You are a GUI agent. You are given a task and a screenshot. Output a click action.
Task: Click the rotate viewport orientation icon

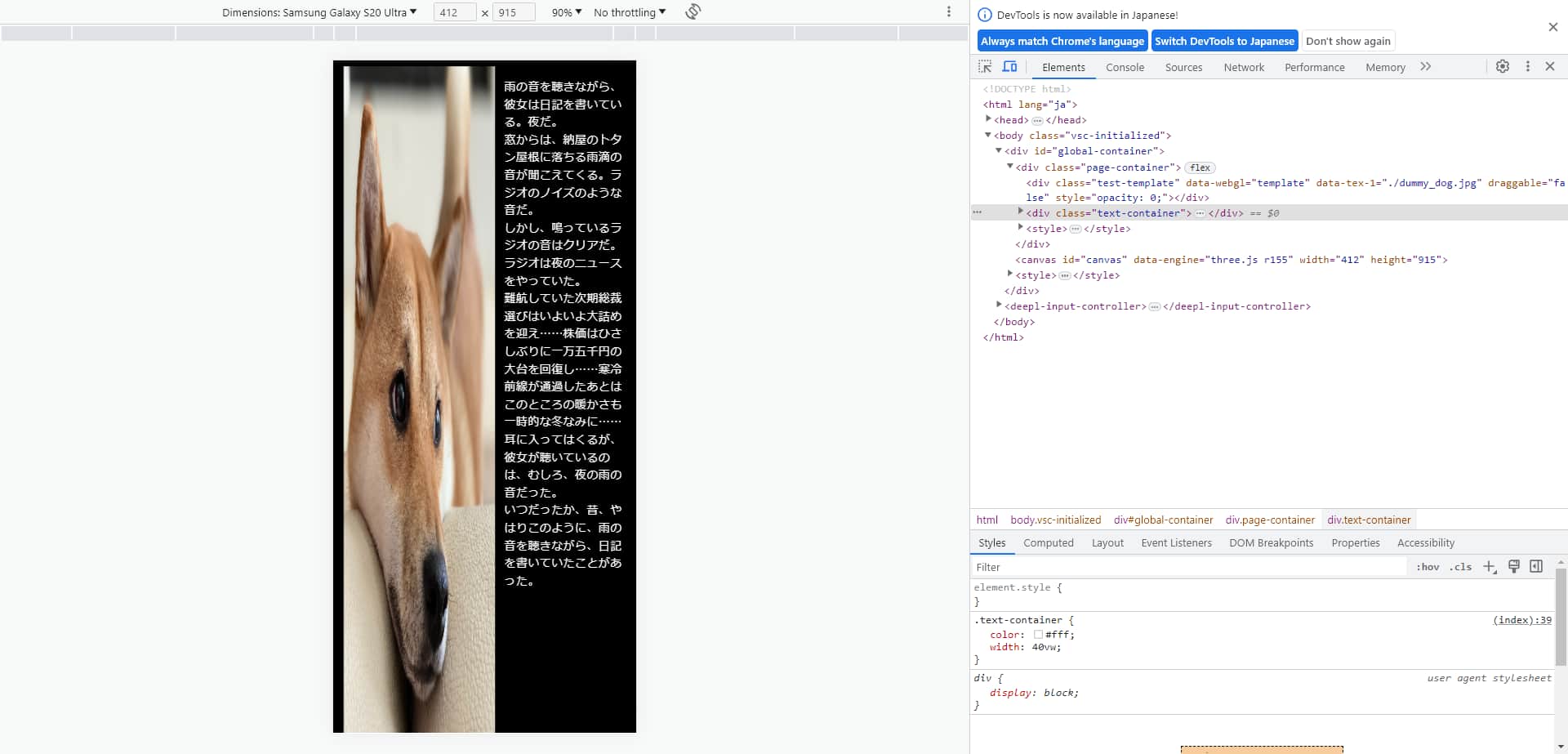coord(692,11)
